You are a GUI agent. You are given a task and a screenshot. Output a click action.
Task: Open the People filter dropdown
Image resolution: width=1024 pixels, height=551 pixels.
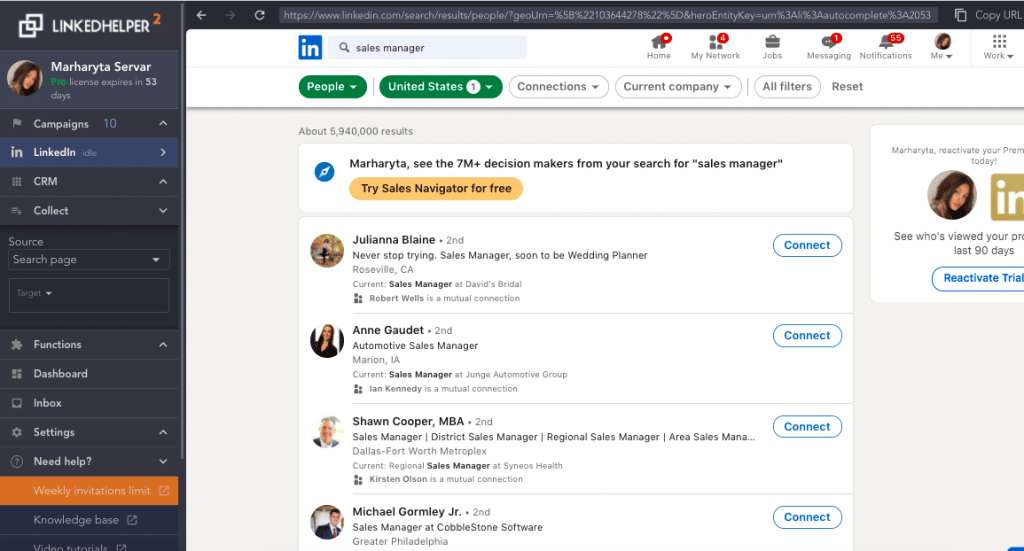[333, 87]
